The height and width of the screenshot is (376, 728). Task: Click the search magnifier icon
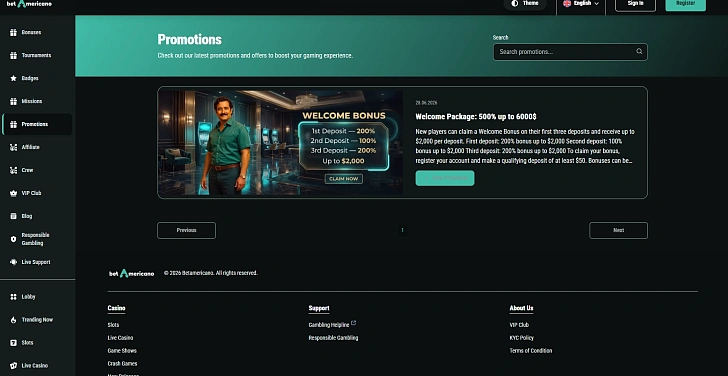[639, 52]
